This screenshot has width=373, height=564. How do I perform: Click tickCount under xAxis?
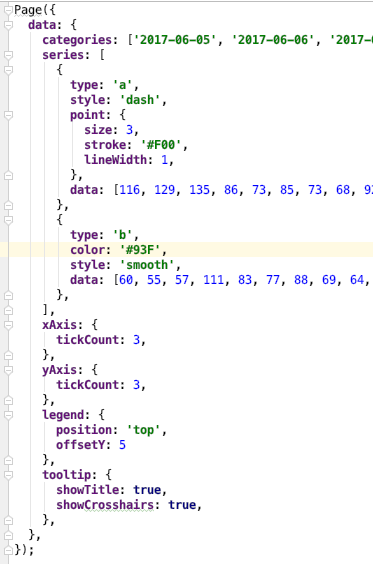[x=87, y=340]
